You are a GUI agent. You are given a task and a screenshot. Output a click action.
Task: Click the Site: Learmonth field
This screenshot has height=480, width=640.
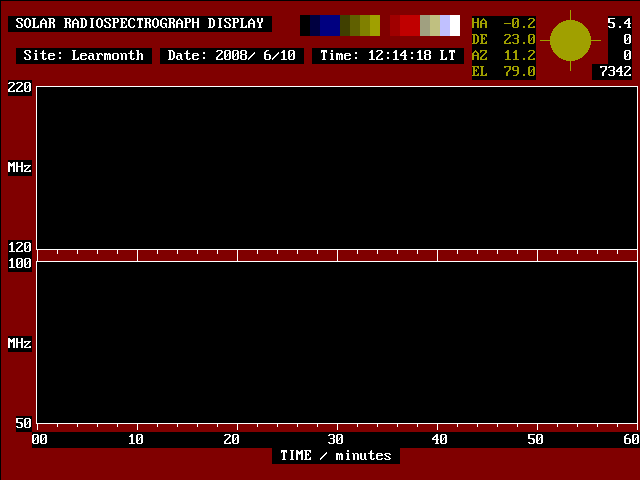pyautogui.click(x=84, y=56)
